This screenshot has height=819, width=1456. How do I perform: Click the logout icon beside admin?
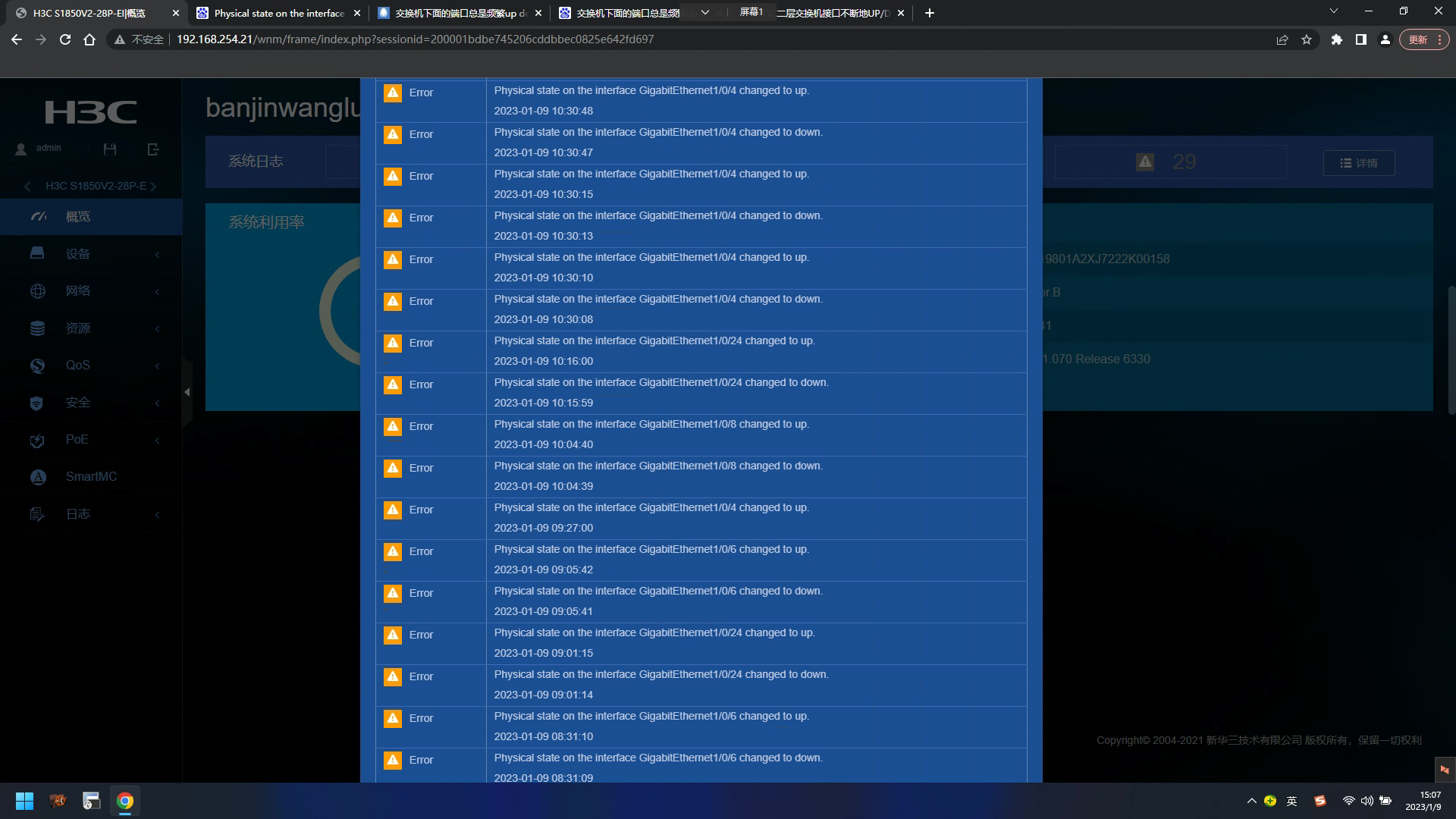[153, 149]
